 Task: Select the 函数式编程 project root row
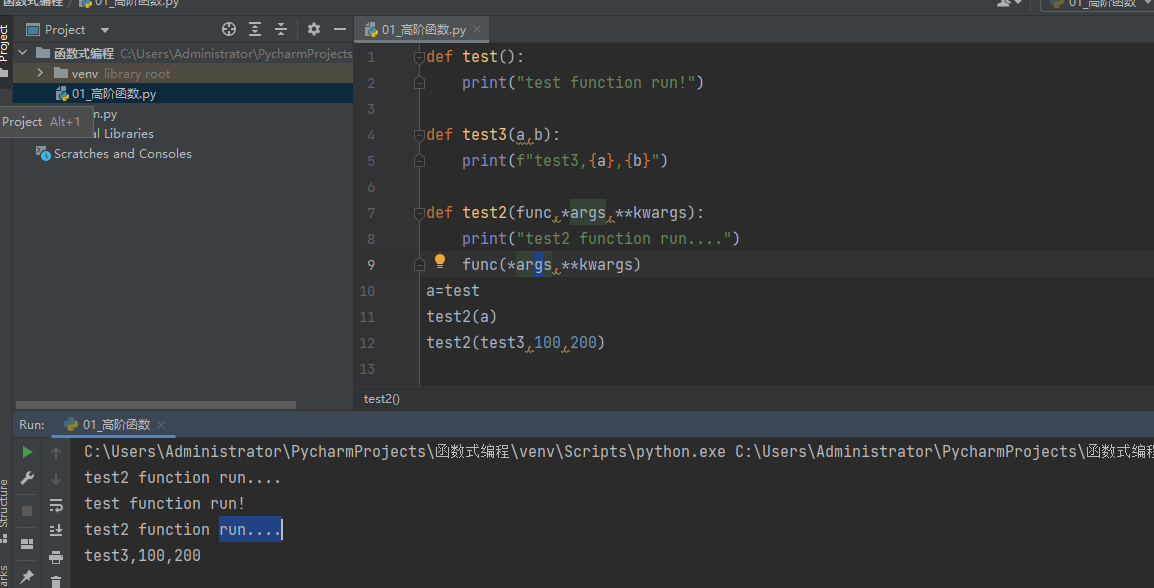click(183, 53)
